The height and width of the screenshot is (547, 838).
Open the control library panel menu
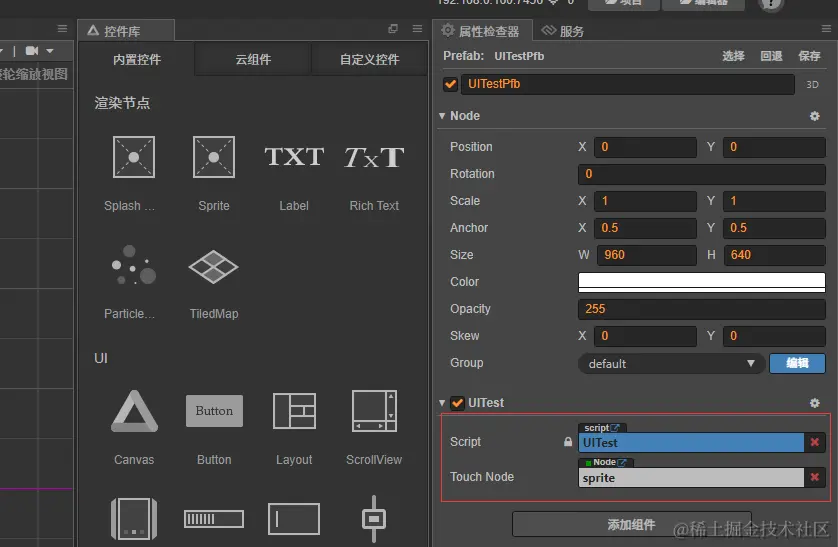(417, 29)
